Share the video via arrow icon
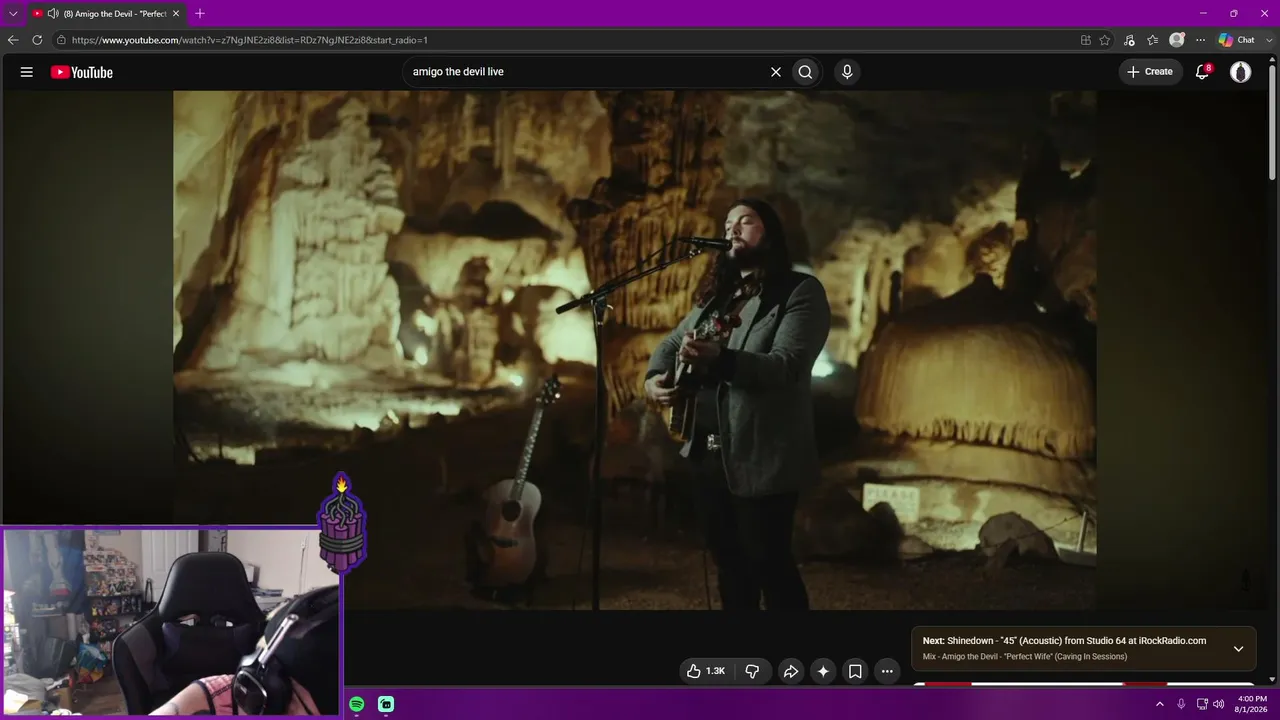The width and height of the screenshot is (1280, 720). point(790,671)
